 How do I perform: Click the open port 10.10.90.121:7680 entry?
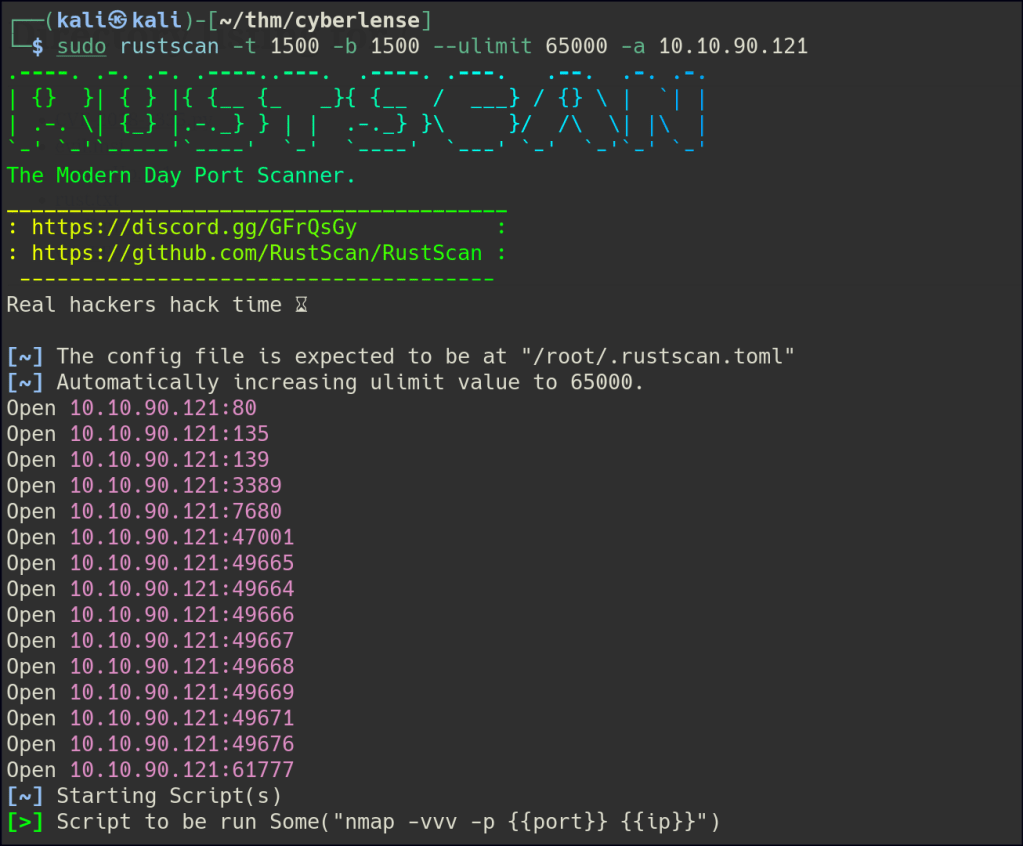pyautogui.click(x=175, y=512)
